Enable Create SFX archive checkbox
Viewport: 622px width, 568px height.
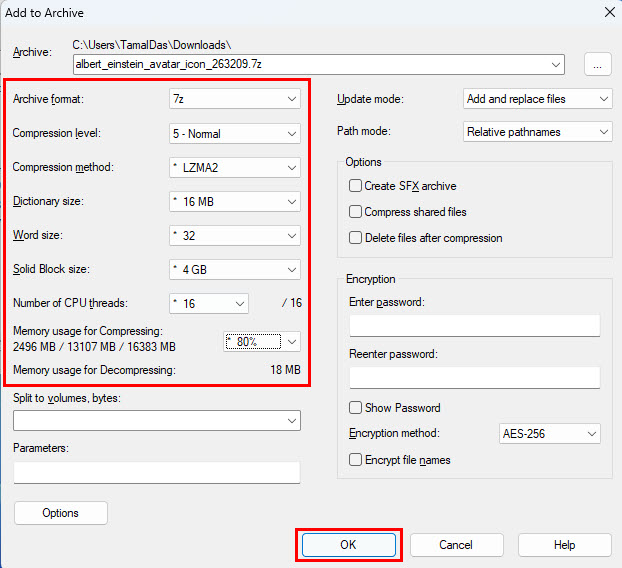[x=355, y=186]
